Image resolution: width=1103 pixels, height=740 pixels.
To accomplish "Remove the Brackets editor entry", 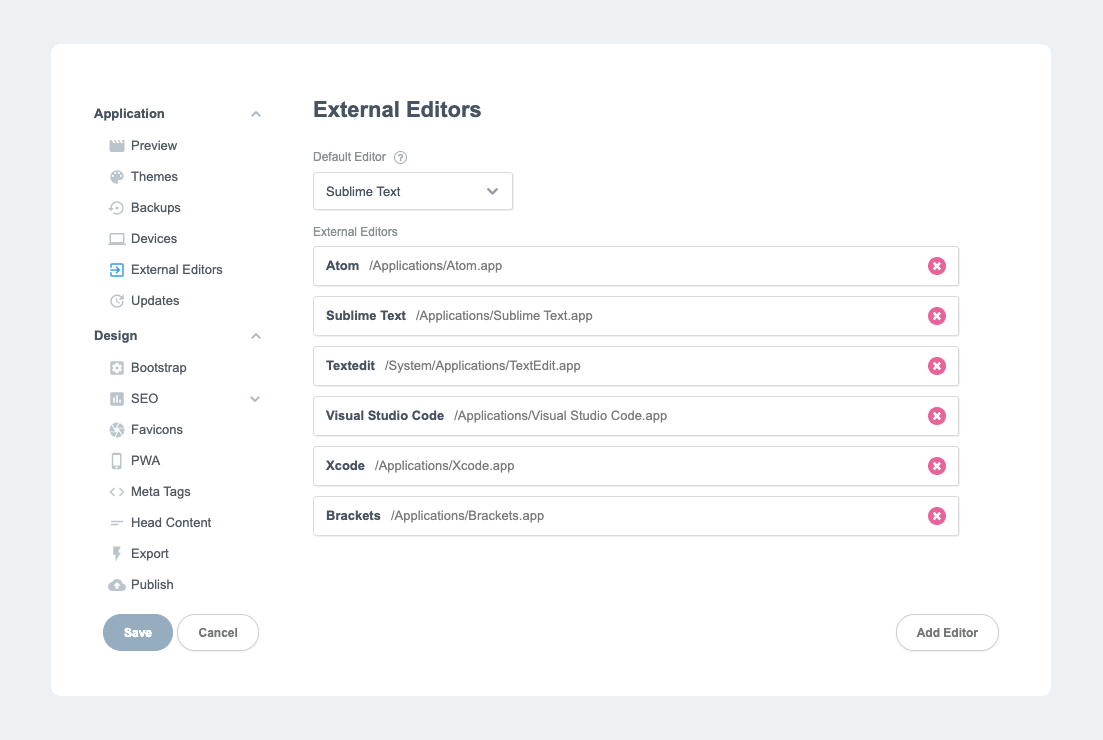I will point(936,516).
